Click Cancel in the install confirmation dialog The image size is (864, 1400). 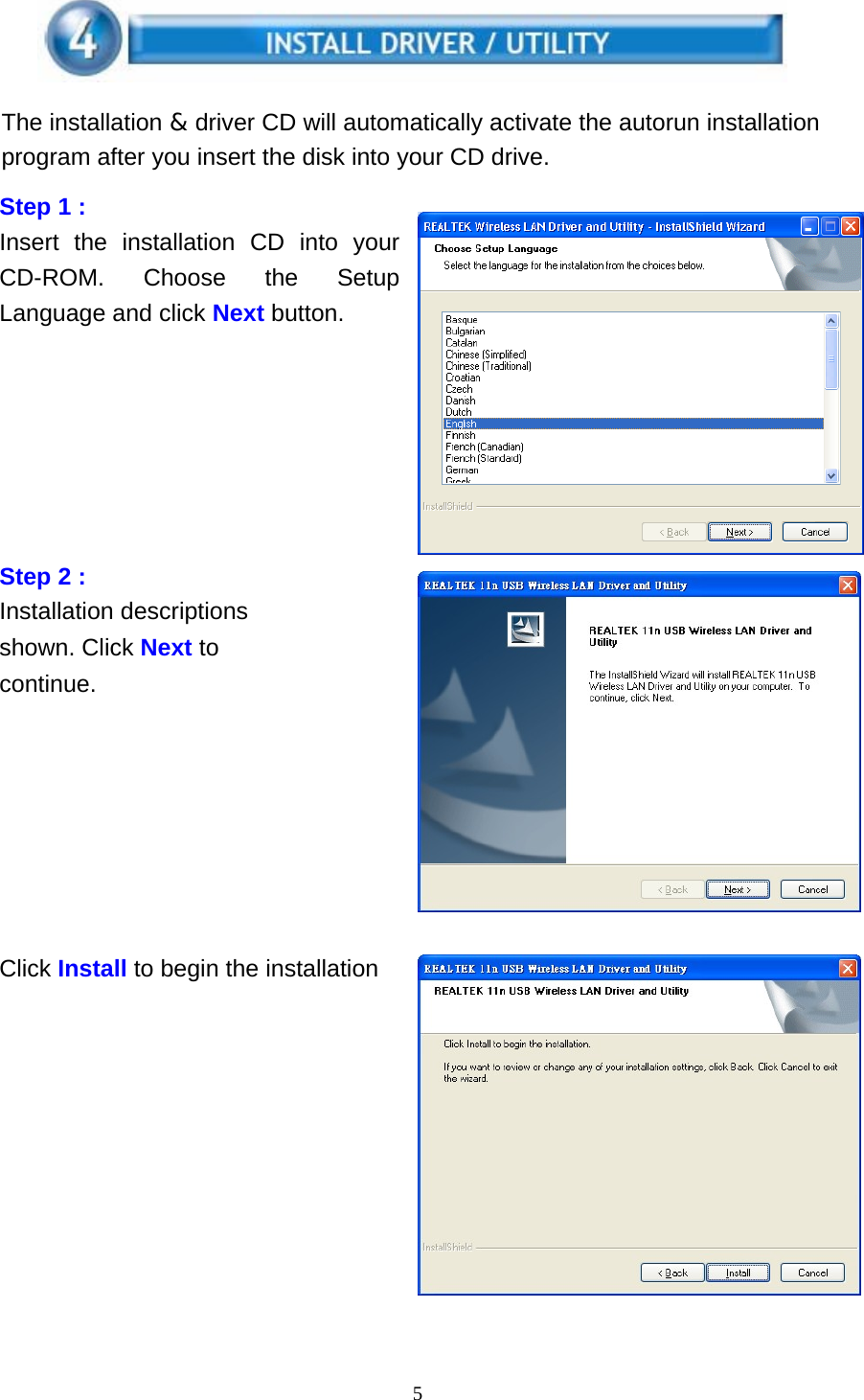tap(812, 1272)
